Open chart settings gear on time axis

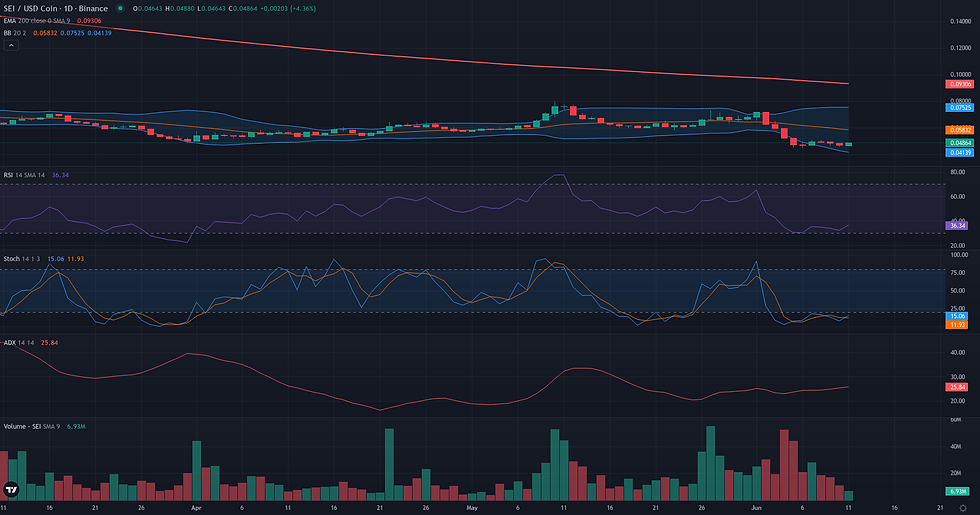click(963, 508)
